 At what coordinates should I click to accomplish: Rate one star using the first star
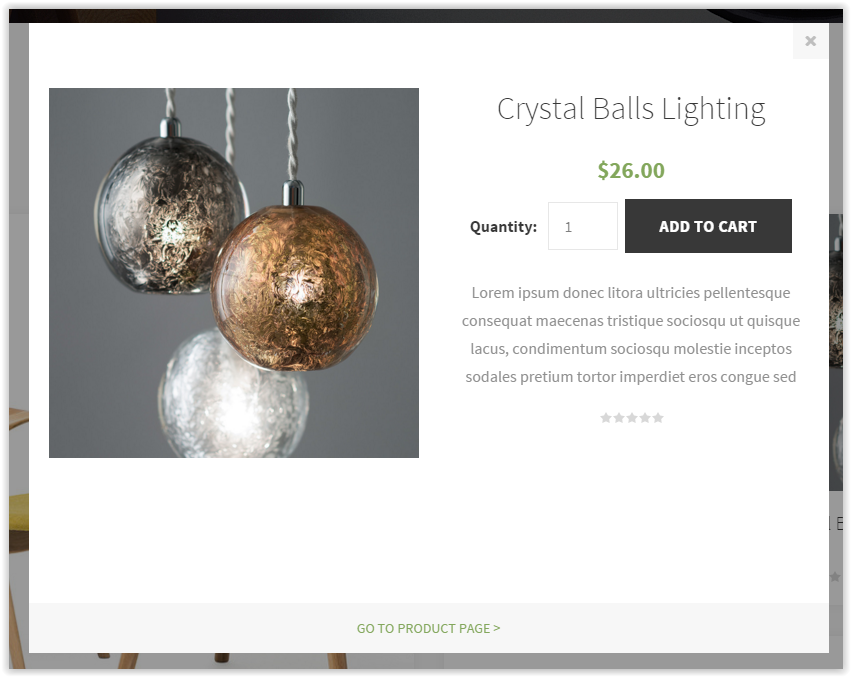(606, 417)
